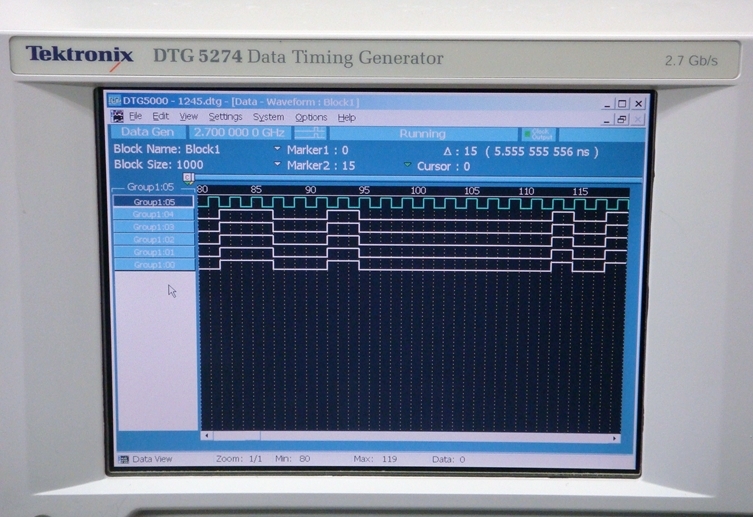Open the Help menu
Viewport: 753px width, 517px height.
click(x=346, y=118)
